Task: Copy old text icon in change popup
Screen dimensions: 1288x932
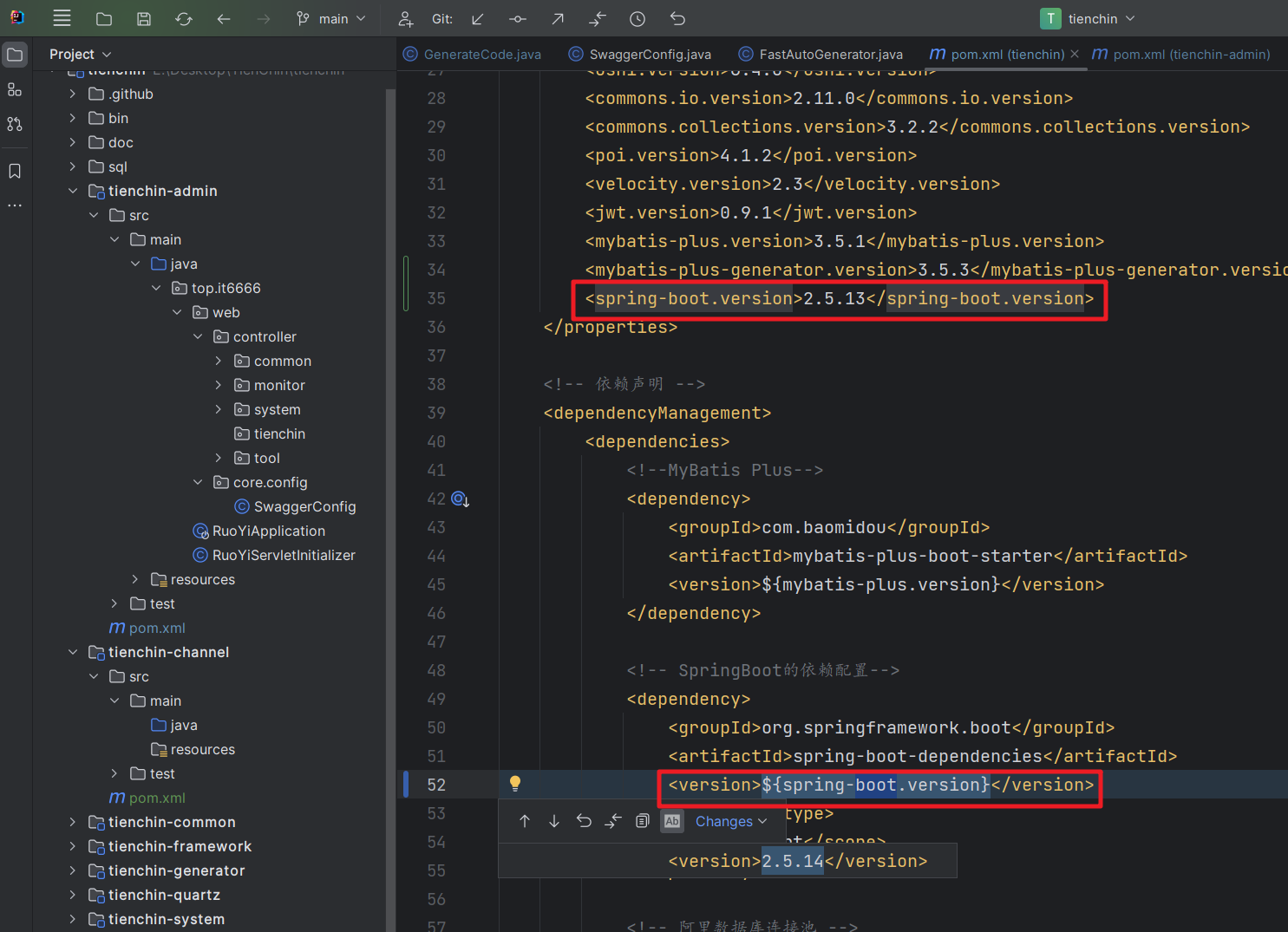Action: [x=643, y=821]
